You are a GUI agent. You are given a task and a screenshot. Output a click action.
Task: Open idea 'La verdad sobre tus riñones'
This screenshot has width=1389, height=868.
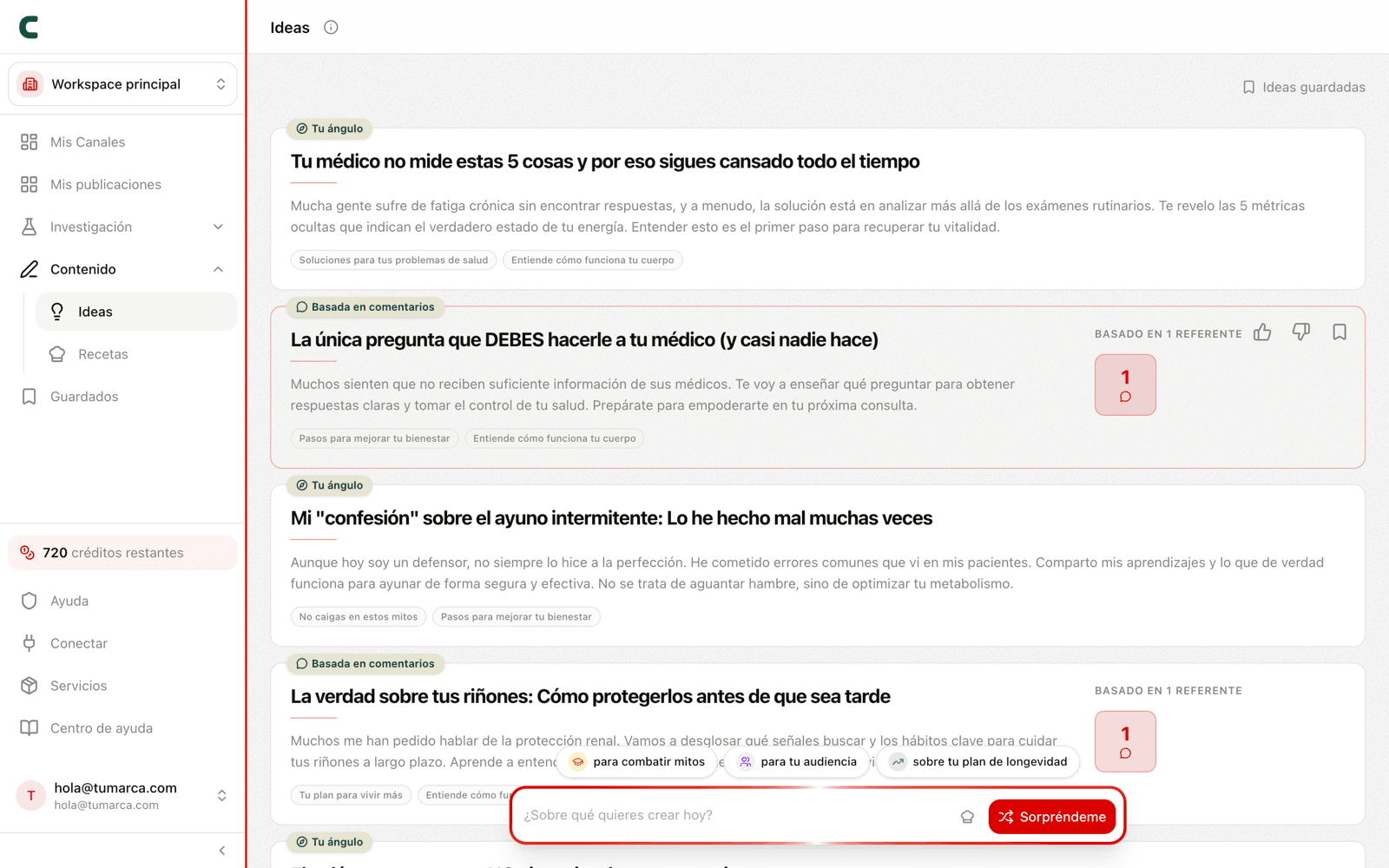590,696
